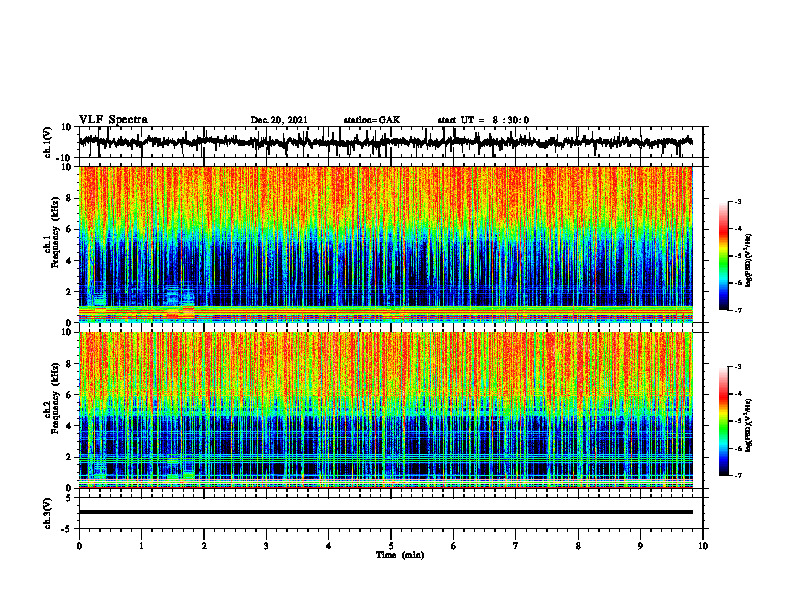Screen dimensions: 792x612
Task: Click the ch.2 frequency axis "2" tick label
Action: (x=69, y=457)
